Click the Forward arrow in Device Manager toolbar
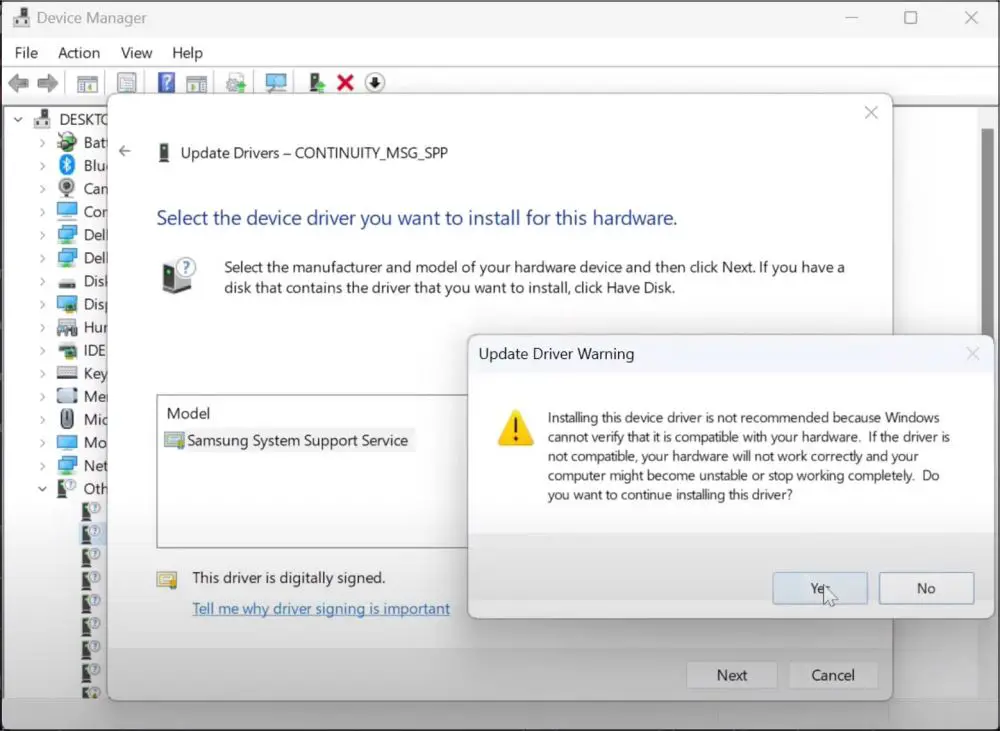This screenshot has width=1000, height=731. coord(48,83)
